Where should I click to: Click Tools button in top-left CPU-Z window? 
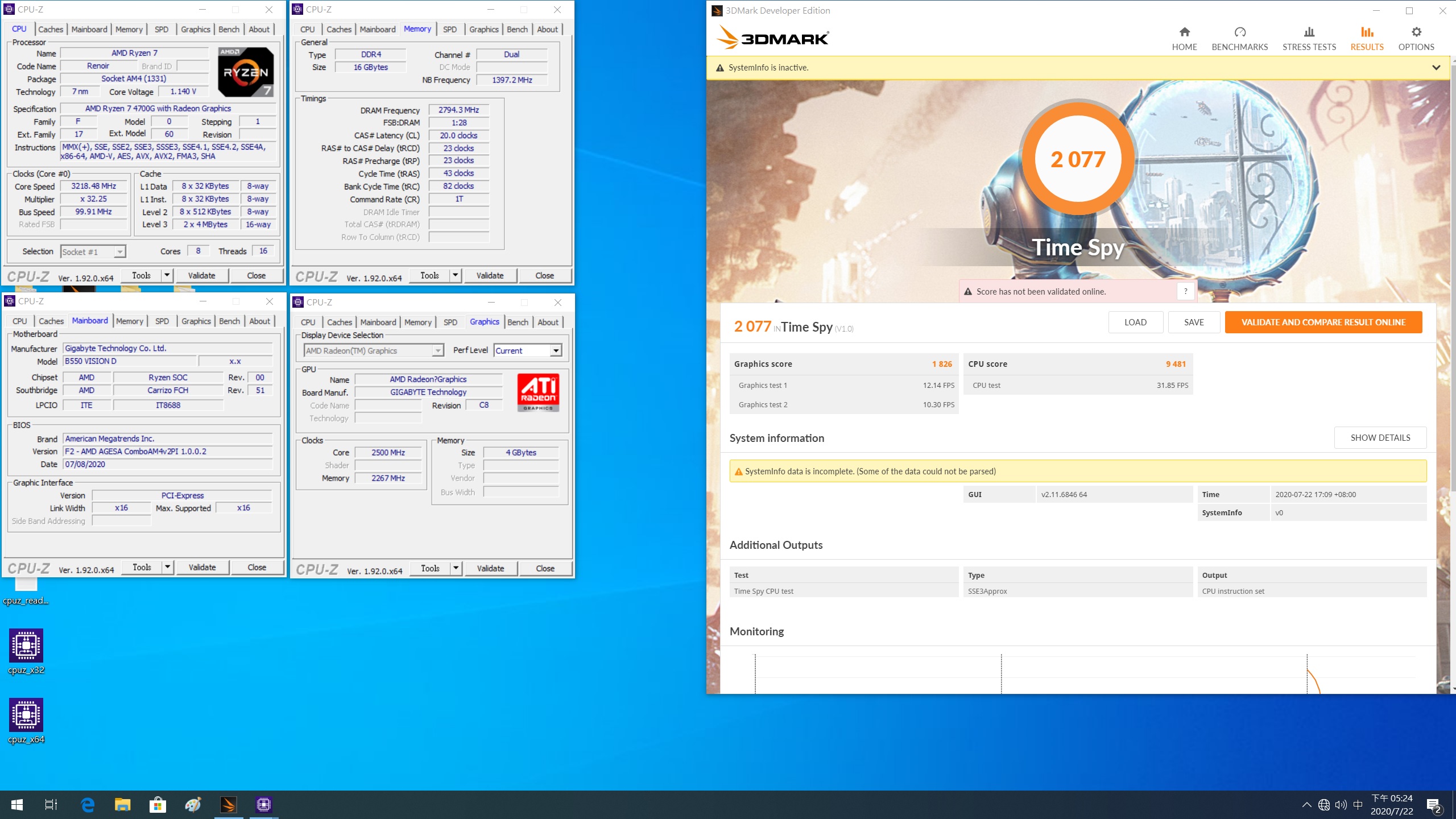(142, 275)
